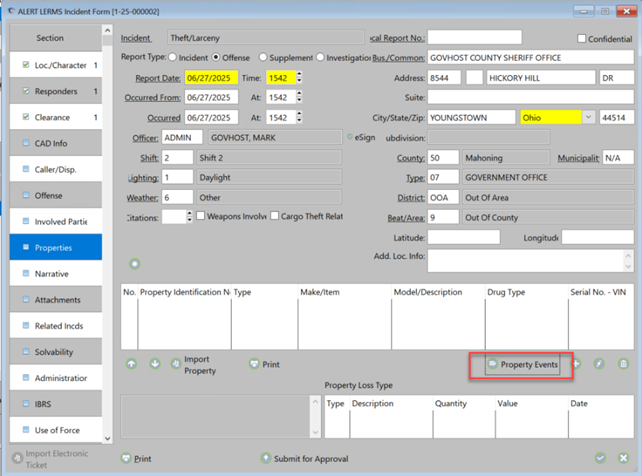Click the green checkmark save icon

coord(600,458)
